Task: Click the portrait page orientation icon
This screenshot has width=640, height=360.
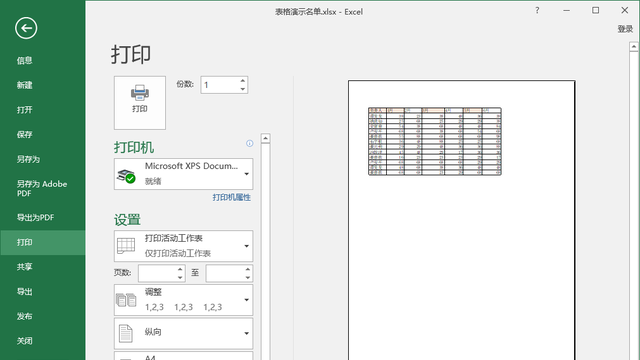Action: [x=126, y=333]
